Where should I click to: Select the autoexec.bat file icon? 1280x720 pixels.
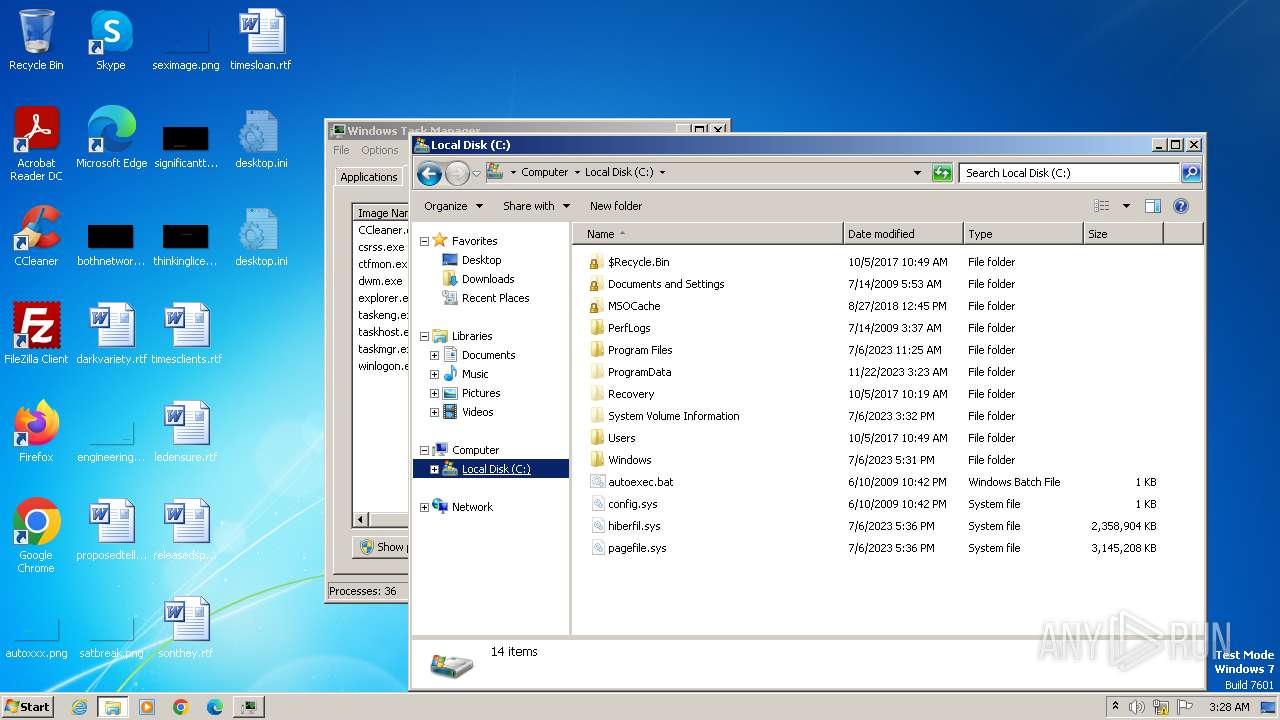tap(597, 482)
